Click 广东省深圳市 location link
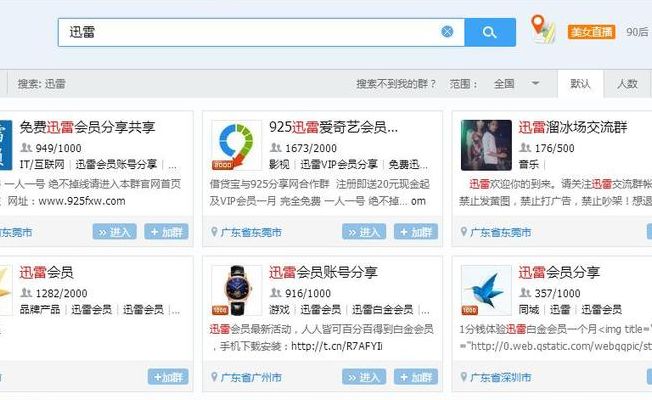652x400 pixels. pyautogui.click(x=501, y=378)
